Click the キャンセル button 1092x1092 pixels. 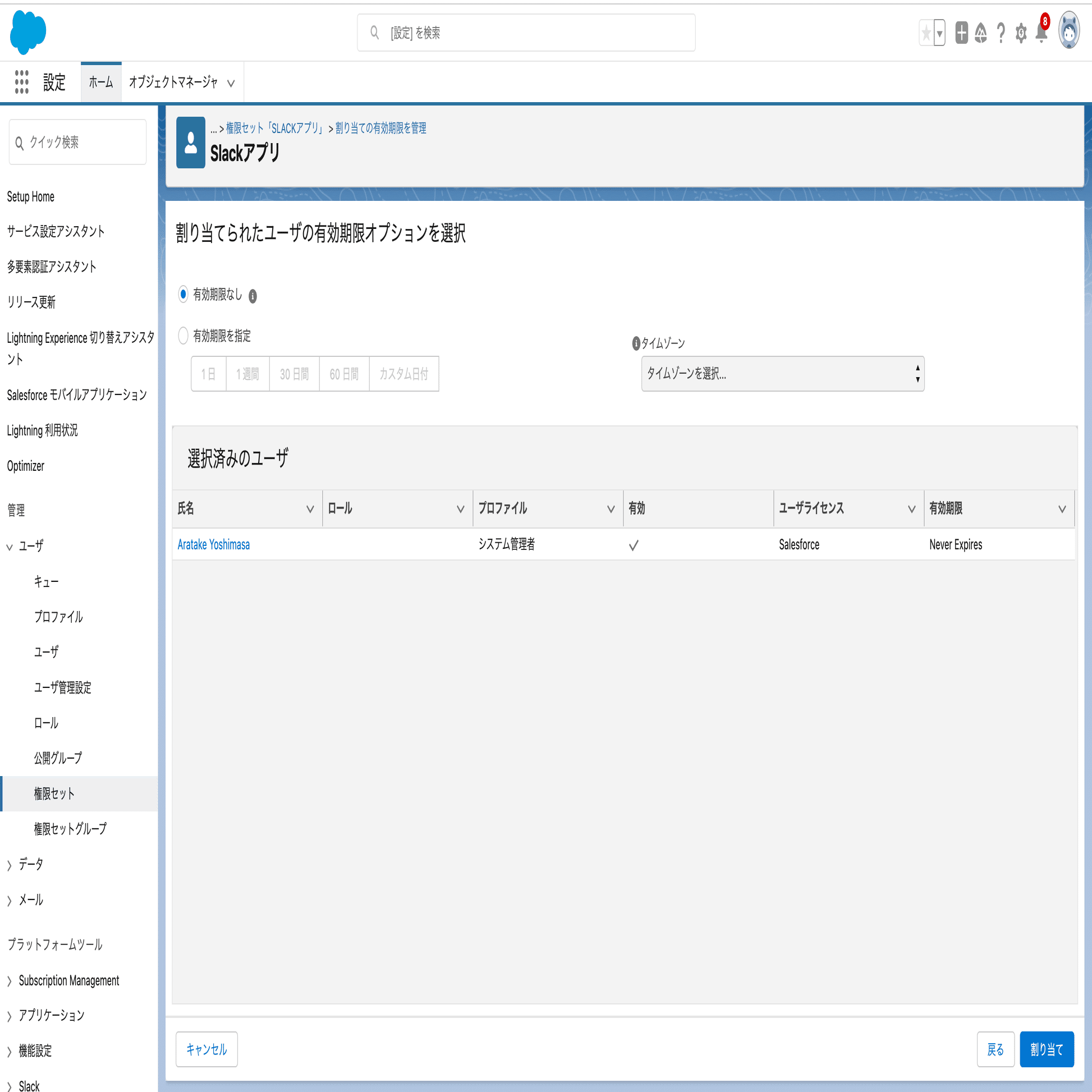[207, 1049]
